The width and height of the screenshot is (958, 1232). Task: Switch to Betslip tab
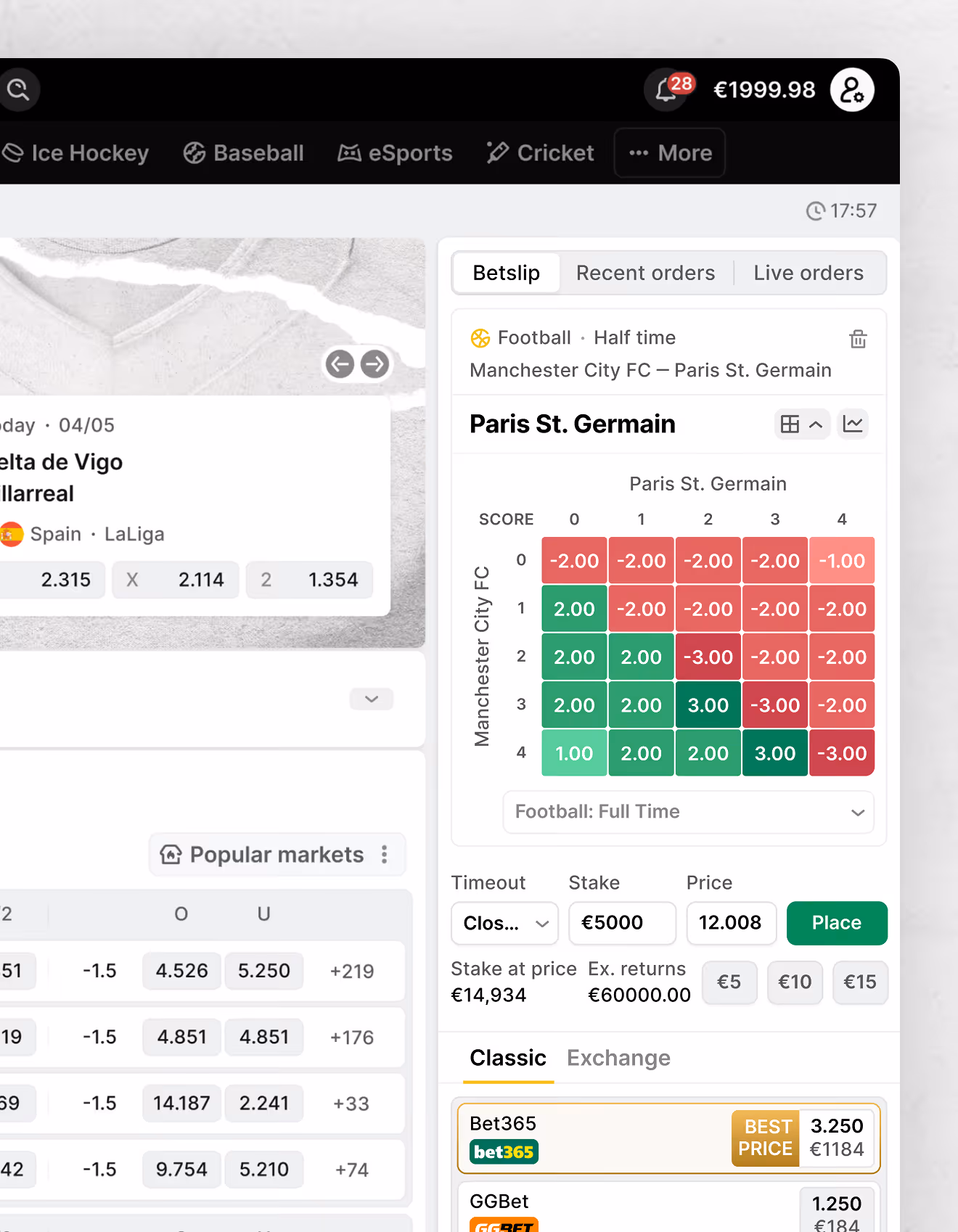pos(506,273)
